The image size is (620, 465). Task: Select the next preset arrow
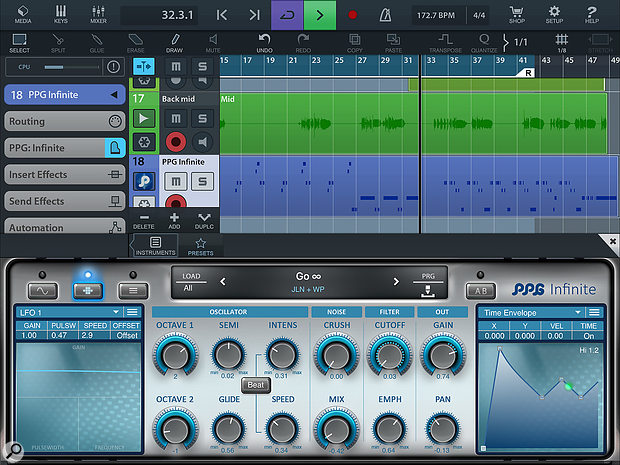[396, 282]
